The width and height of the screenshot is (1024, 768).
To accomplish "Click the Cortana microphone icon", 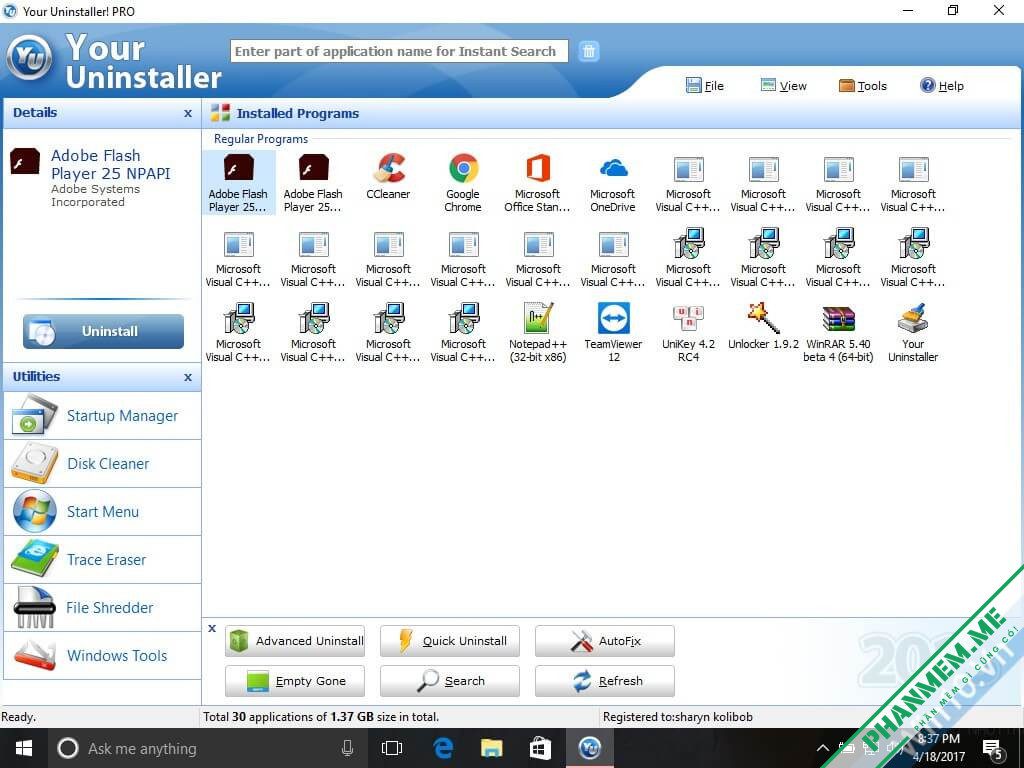I will pos(347,748).
